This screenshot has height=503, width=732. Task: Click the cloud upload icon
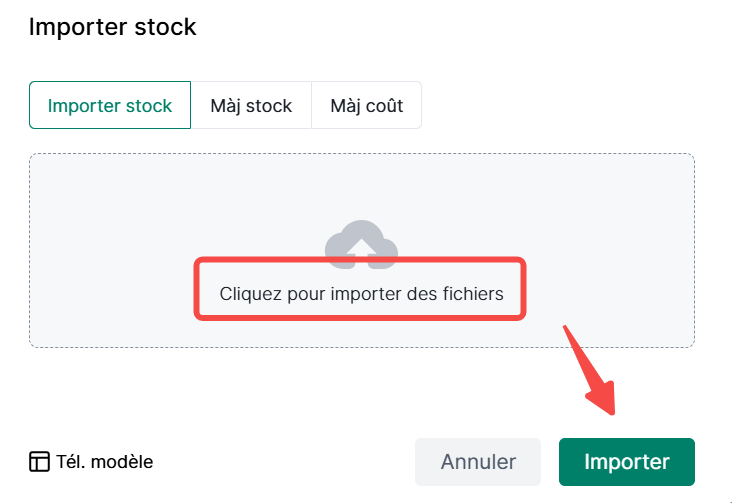(x=361, y=241)
